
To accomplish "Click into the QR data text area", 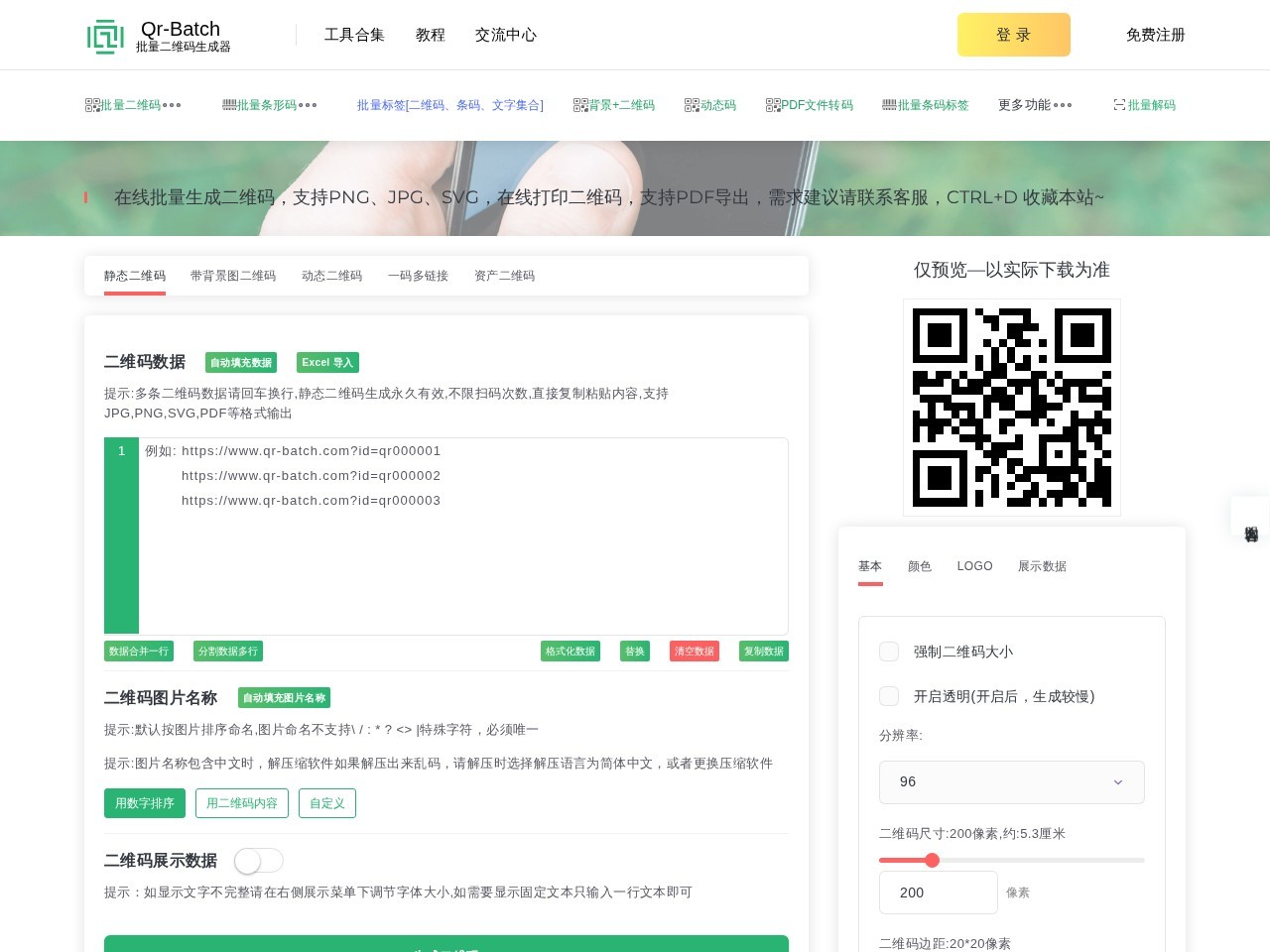I will (x=463, y=535).
